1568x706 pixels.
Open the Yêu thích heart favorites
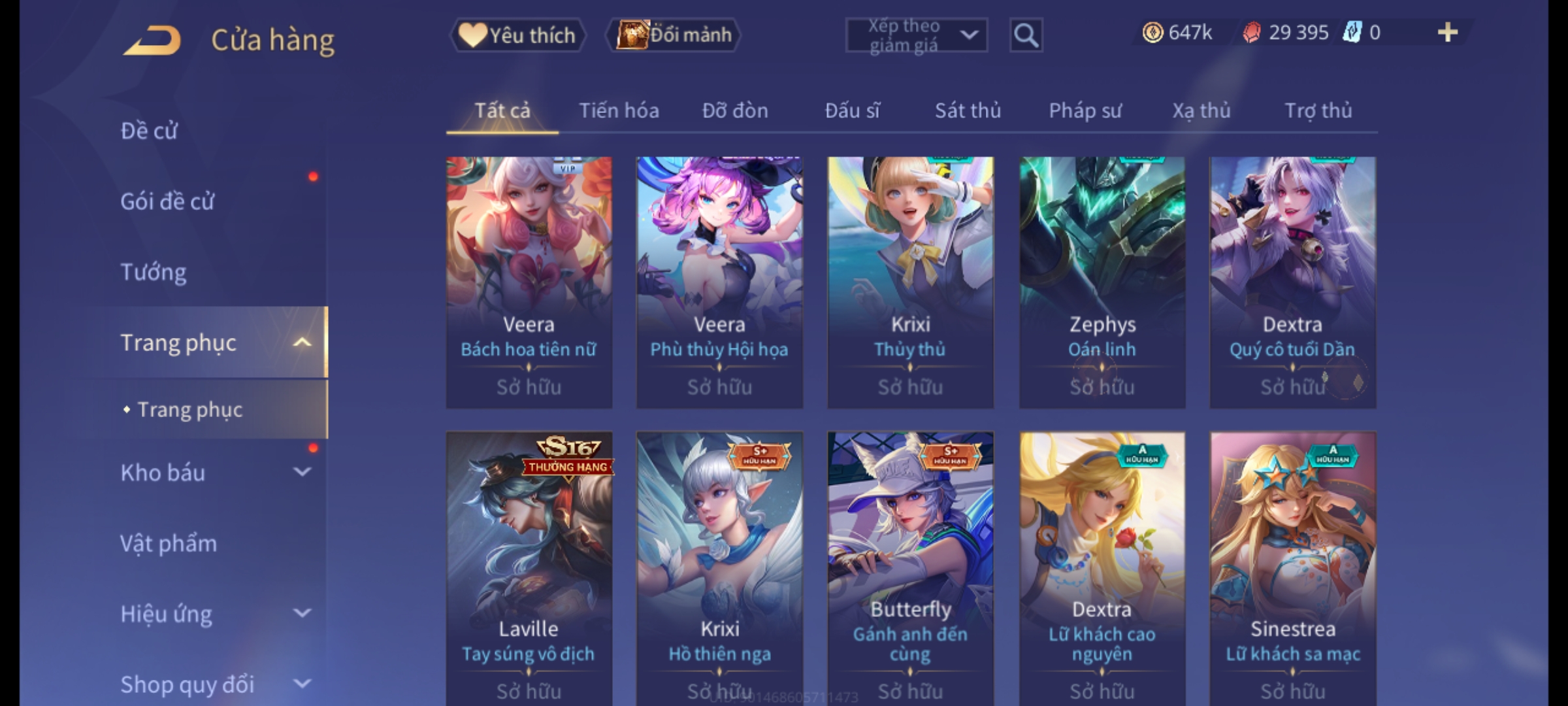click(517, 35)
